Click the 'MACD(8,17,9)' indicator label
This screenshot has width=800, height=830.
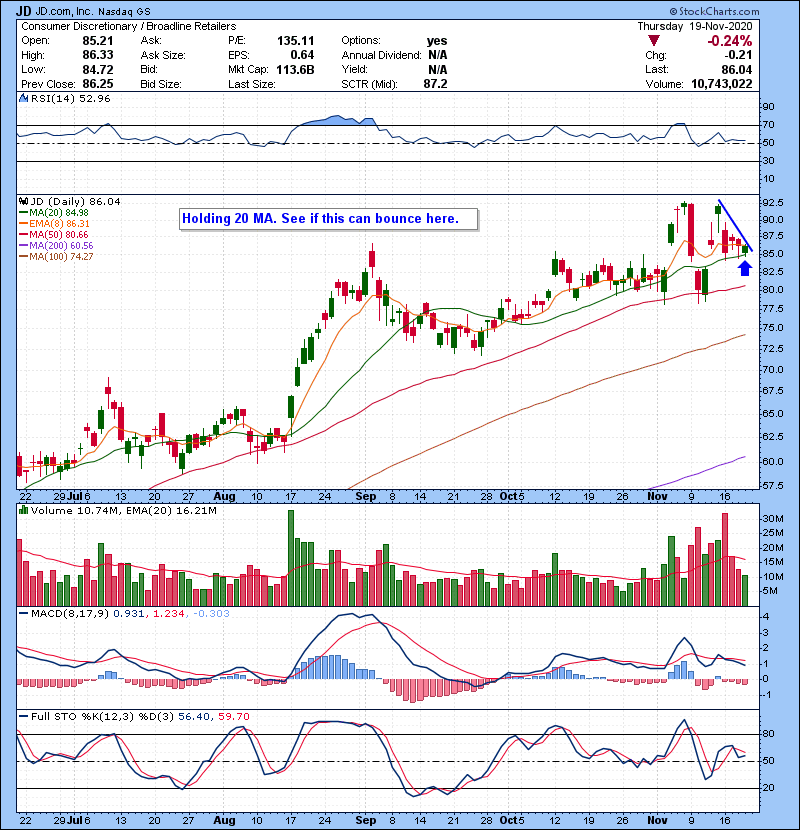click(70, 614)
